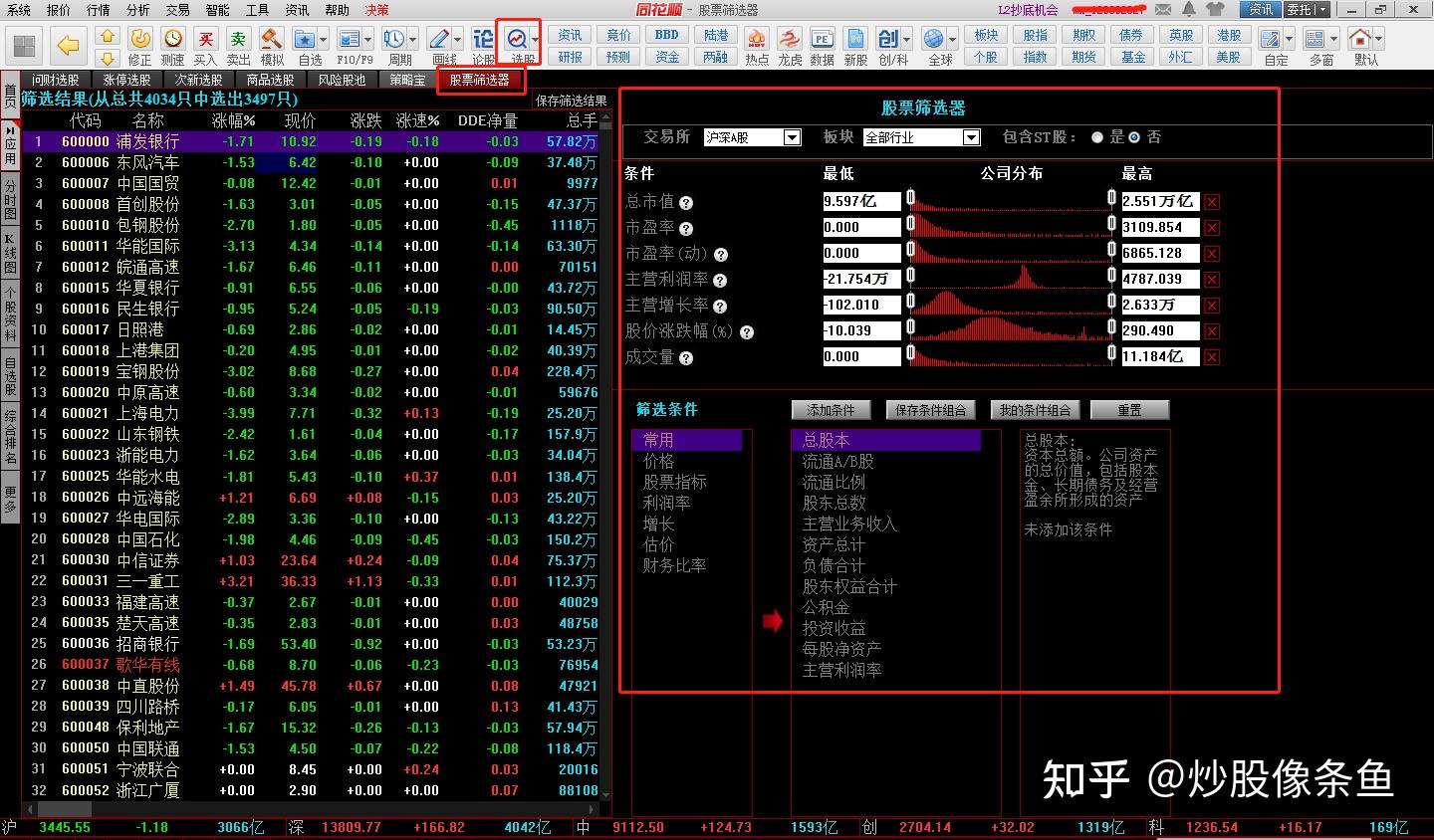This screenshot has width=1434, height=840.
Task: Open the dropdown arrow beside 画线 icon
Action: coord(458,40)
